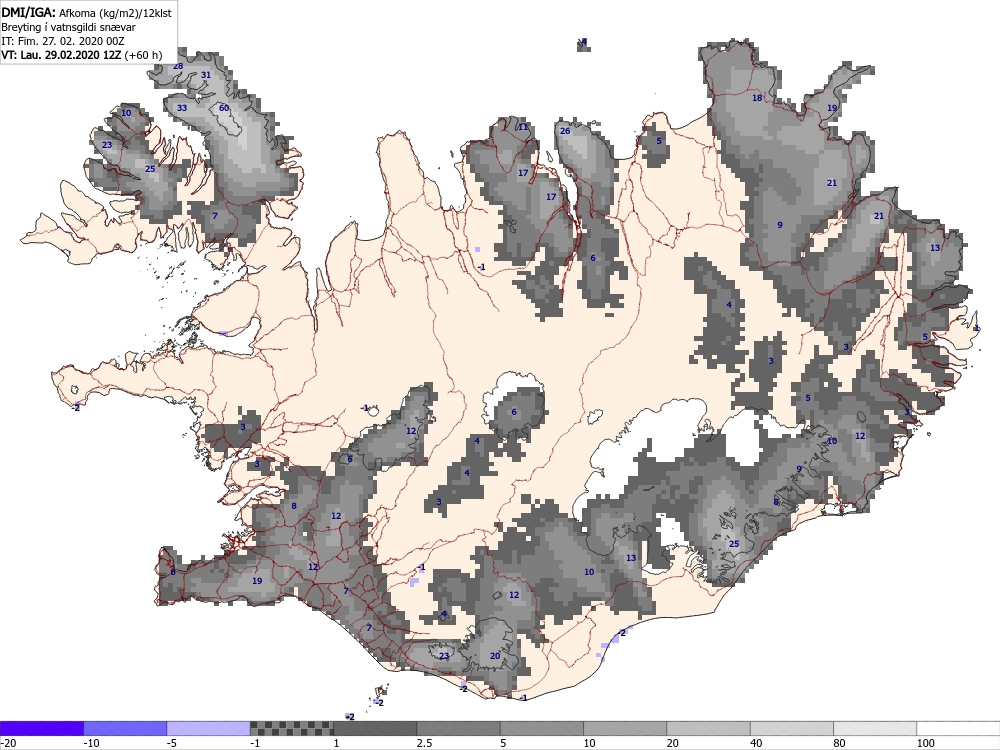1000x750 pixels.
Task: Click the 'VT: Lau. 29.02.2020 12Z (+60 h)' line
Action: [82, 55]
